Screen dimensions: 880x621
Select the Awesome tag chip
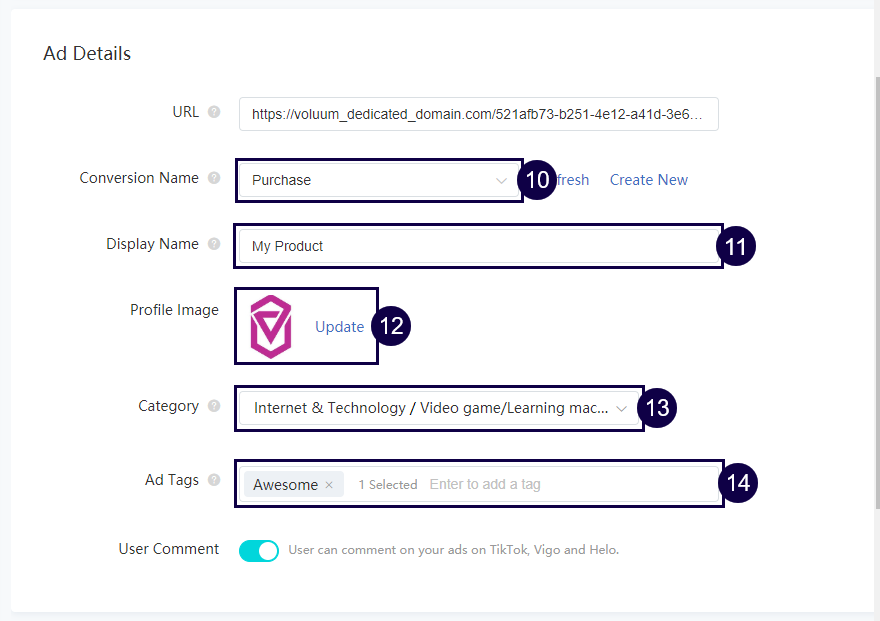[285, 485]
